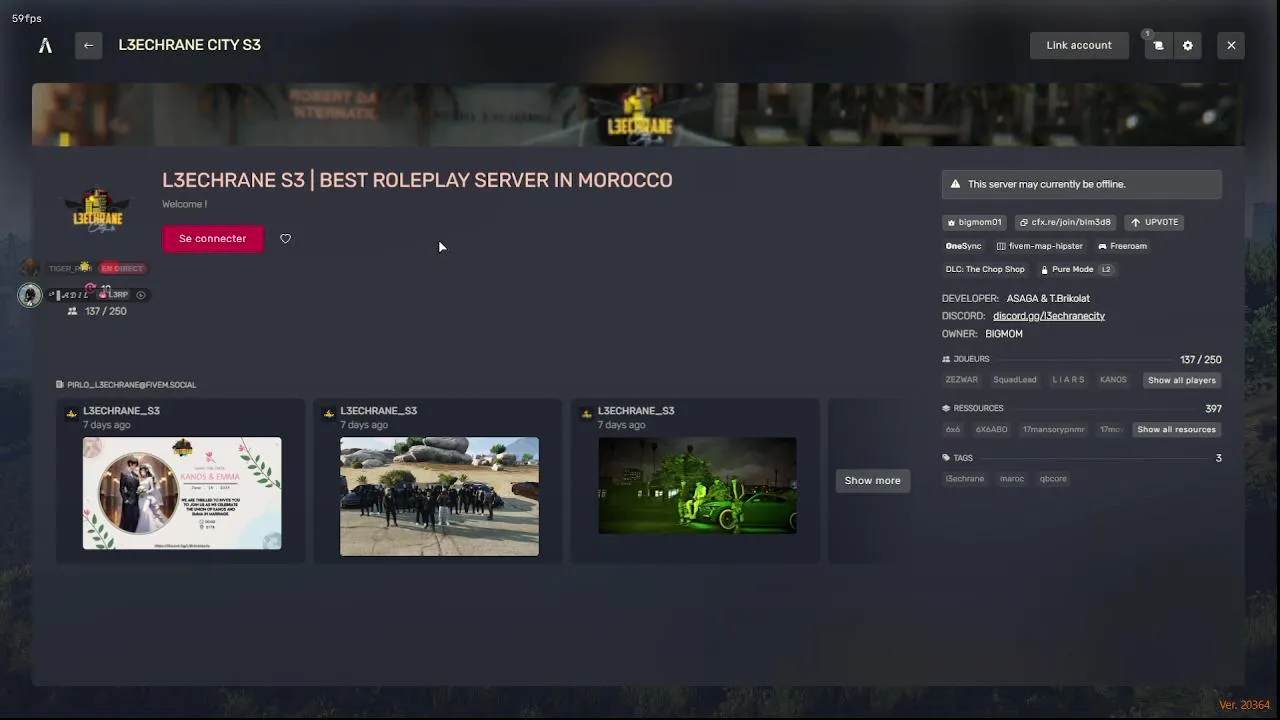Favorite the server with heart icon
This screenshot has width=1280, height=720.
(x=285, y=238)
